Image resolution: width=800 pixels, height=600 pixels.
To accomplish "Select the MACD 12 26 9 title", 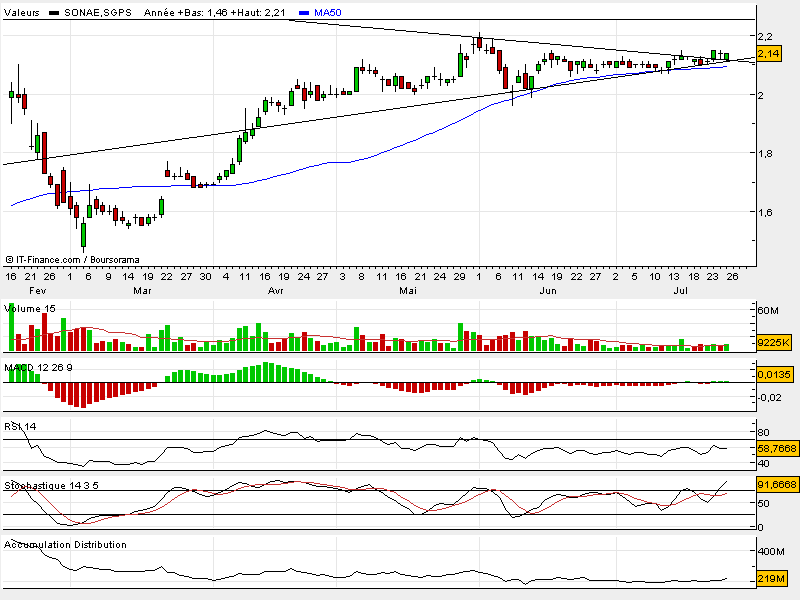I will (38, 367).
